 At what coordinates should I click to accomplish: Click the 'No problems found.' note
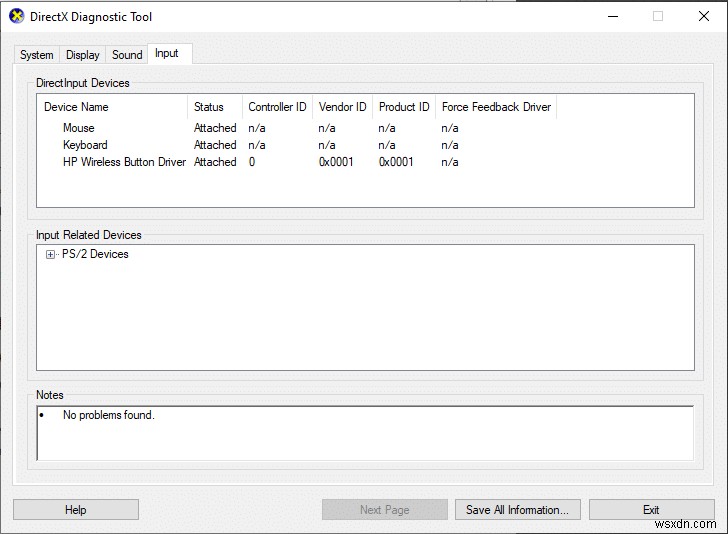[109, 415]
